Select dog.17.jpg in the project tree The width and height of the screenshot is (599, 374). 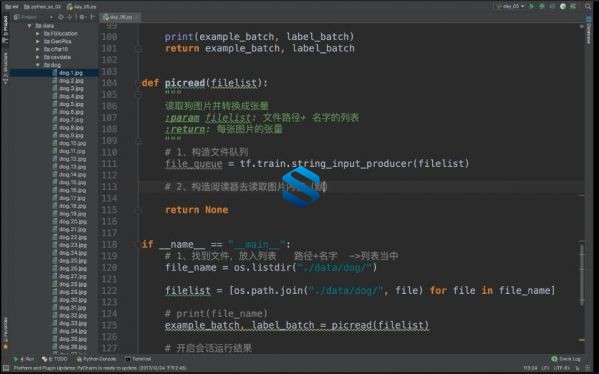(x=72, y=198)
